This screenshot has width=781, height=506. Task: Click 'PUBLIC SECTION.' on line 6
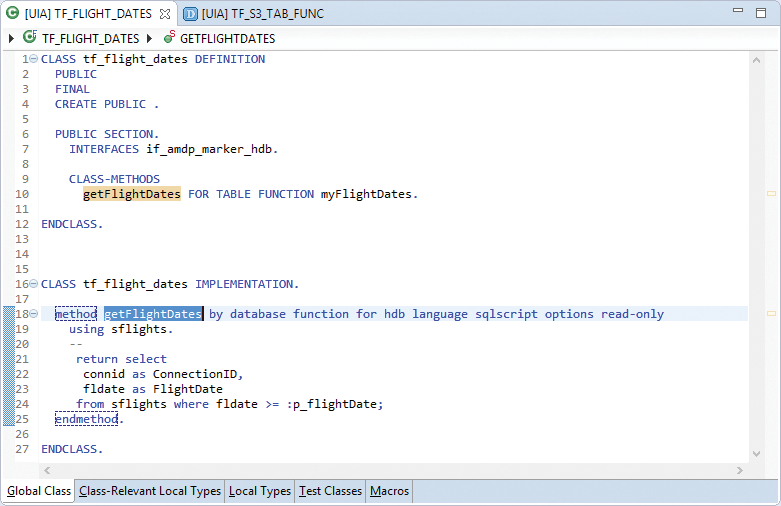click(x=107, y=134)
